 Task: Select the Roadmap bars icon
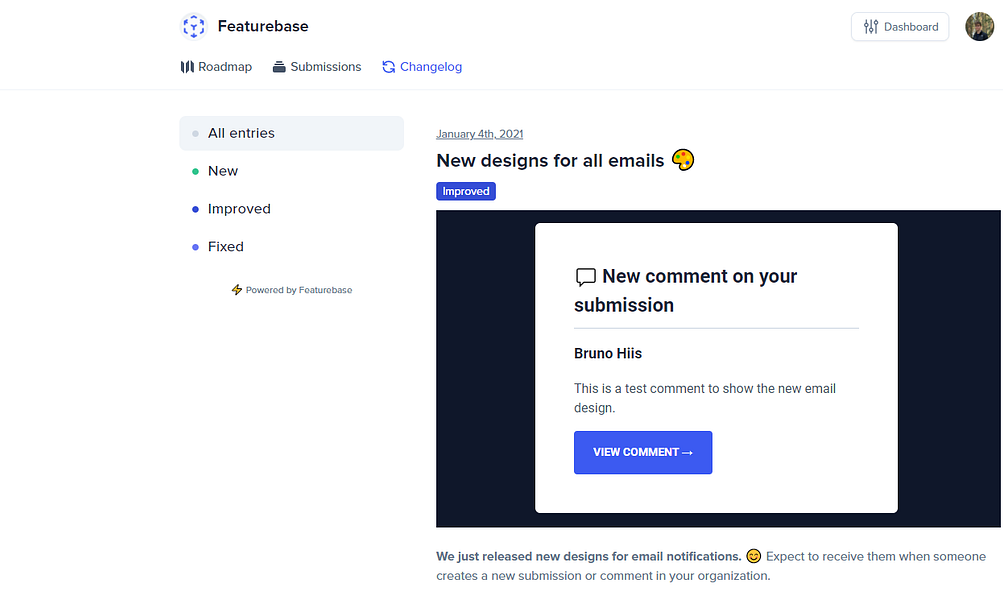[188, 66]
